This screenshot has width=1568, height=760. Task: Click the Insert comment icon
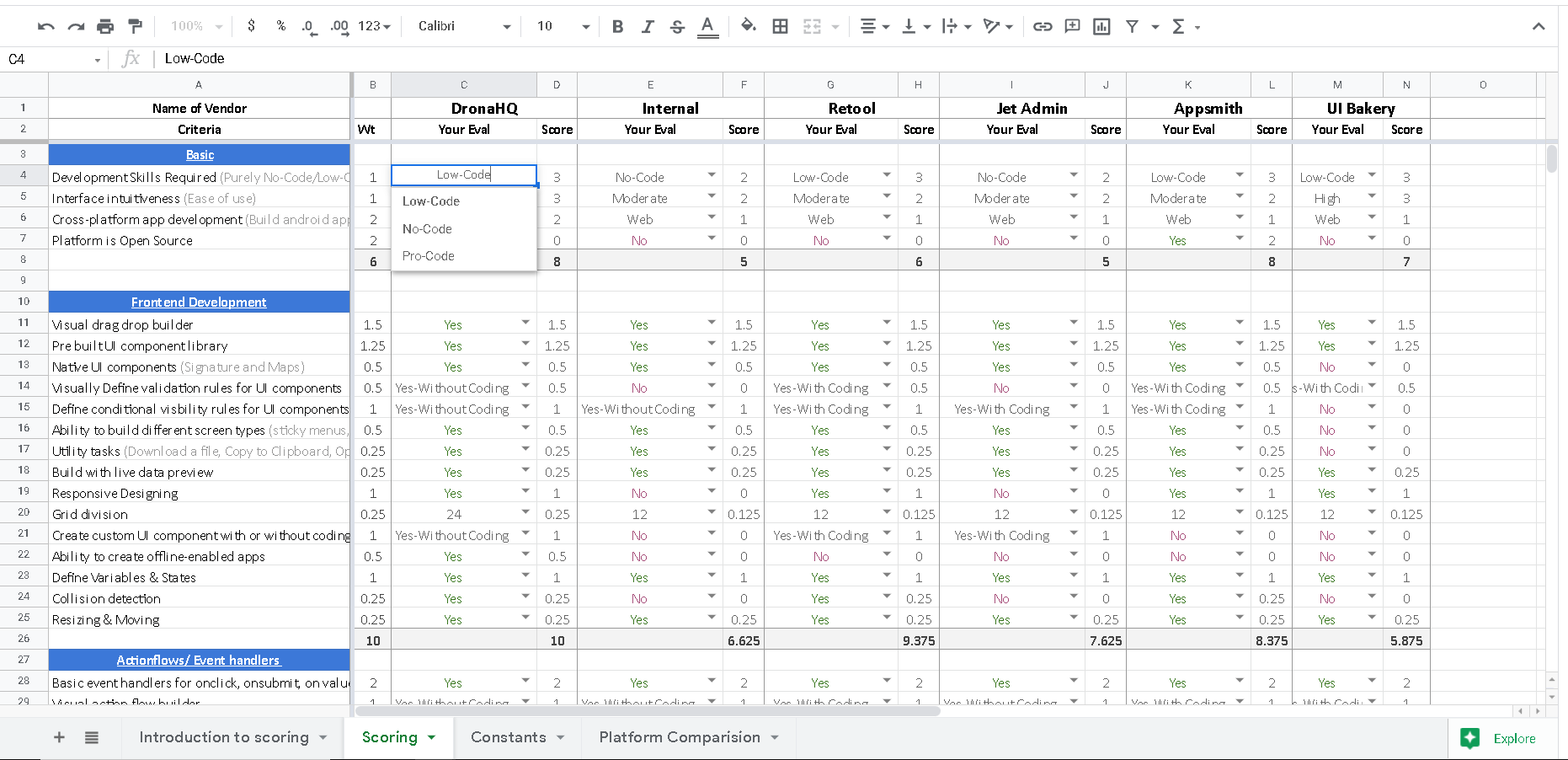coord(1072,26)
